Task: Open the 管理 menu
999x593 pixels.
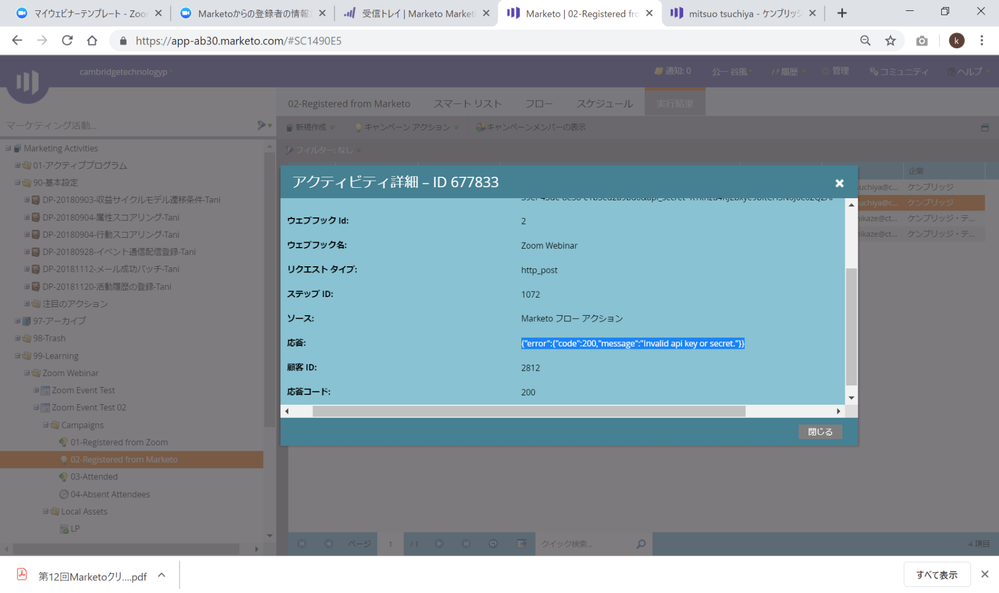Action: (835, 71)
